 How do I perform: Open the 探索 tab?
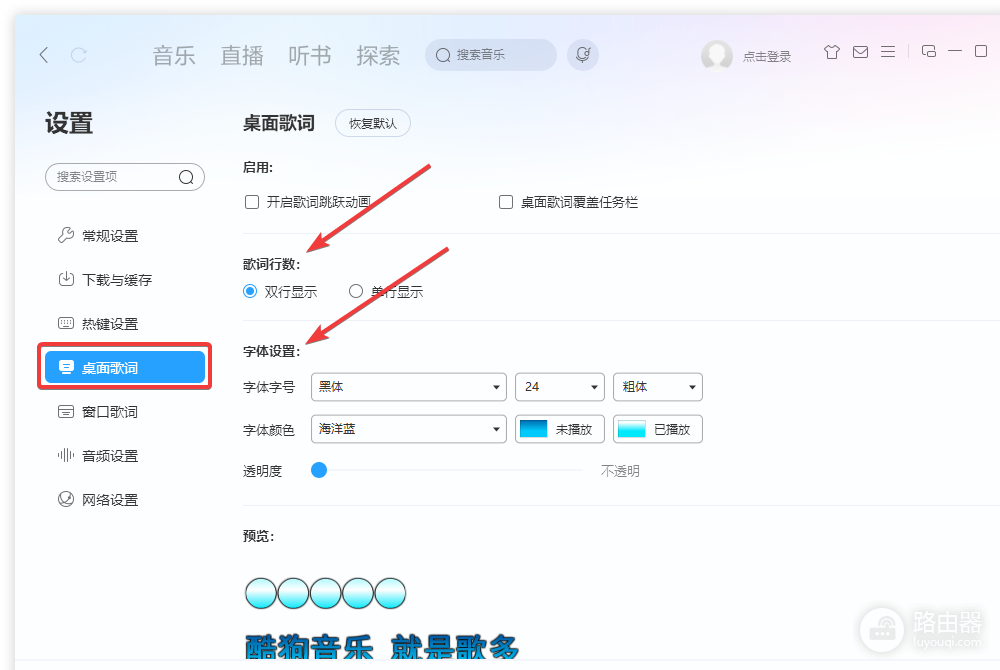(x=378, y=56)
